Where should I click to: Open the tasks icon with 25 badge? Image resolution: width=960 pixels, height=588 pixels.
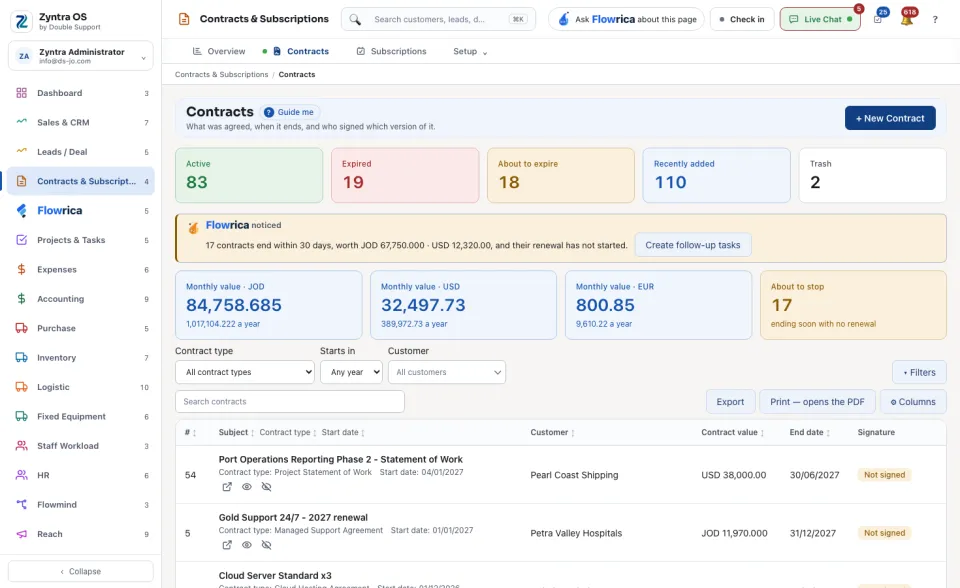point(878,19)
